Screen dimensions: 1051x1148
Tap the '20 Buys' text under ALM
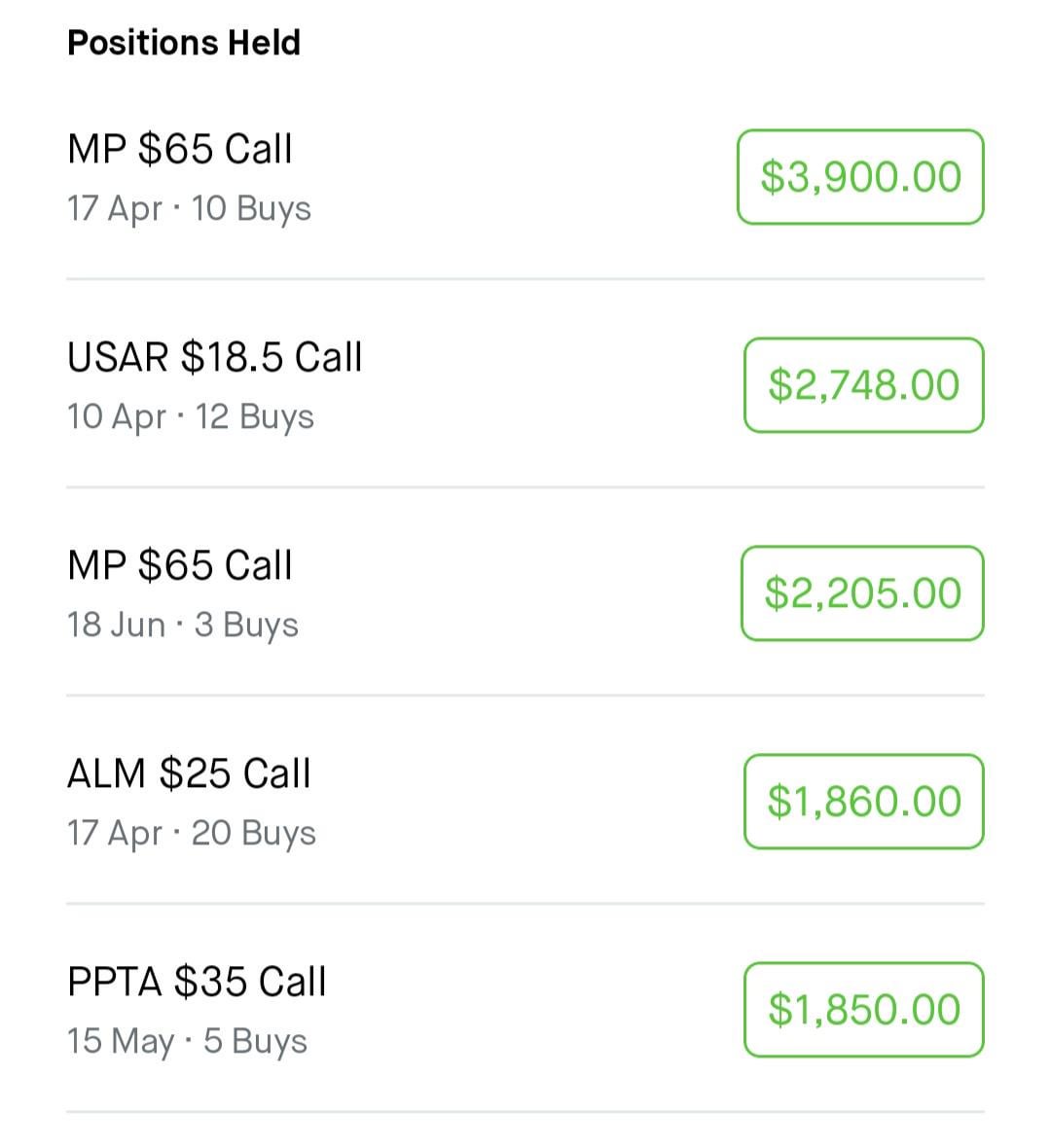click(x=253, y=834)
